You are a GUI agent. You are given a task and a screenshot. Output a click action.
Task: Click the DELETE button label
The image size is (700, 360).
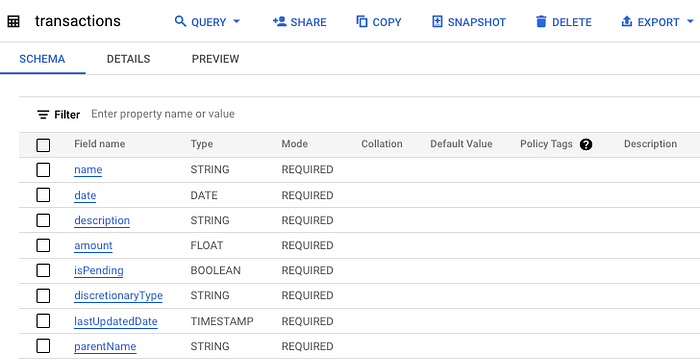point(572,22)
